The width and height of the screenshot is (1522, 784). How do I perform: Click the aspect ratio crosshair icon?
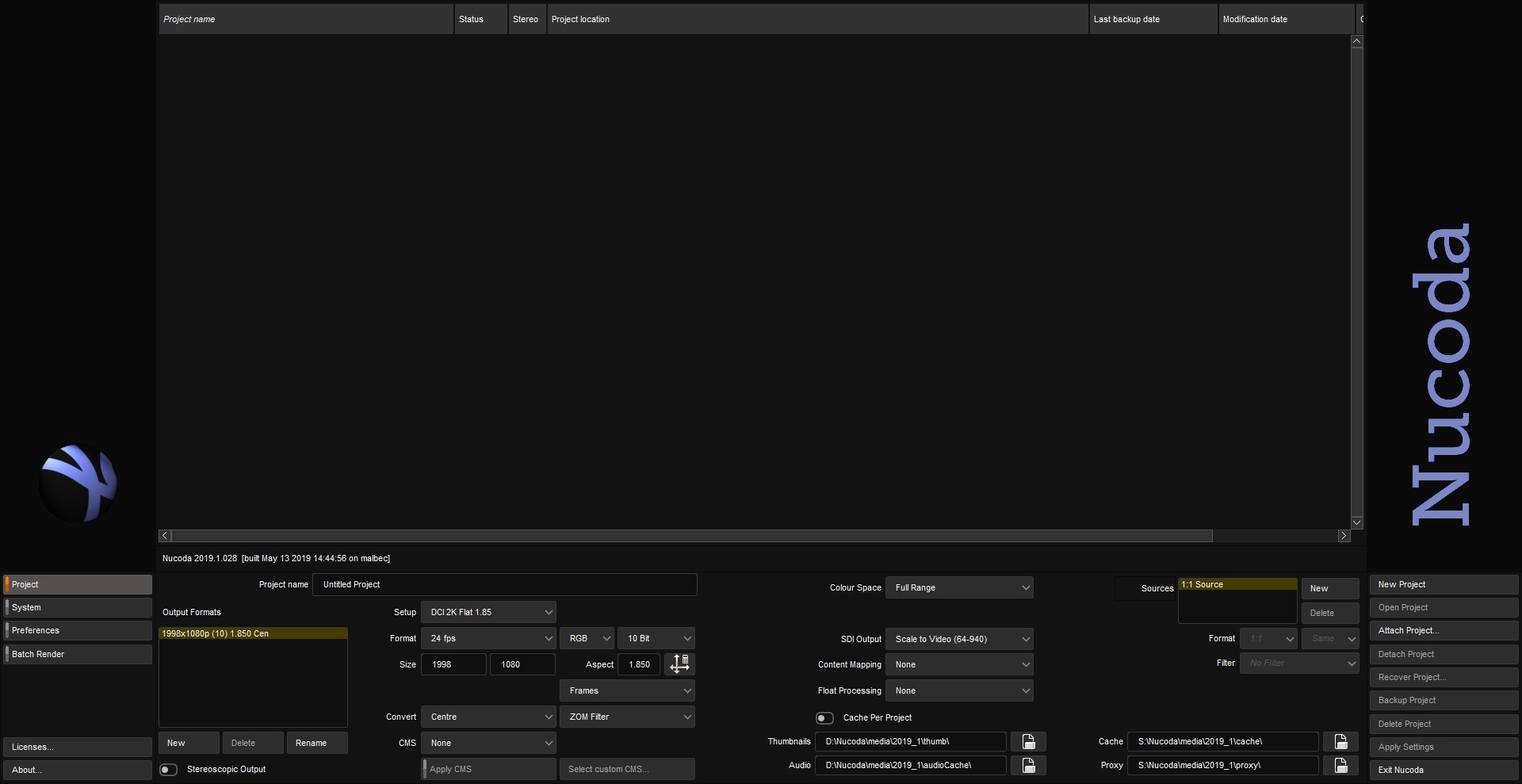point(680,664)
